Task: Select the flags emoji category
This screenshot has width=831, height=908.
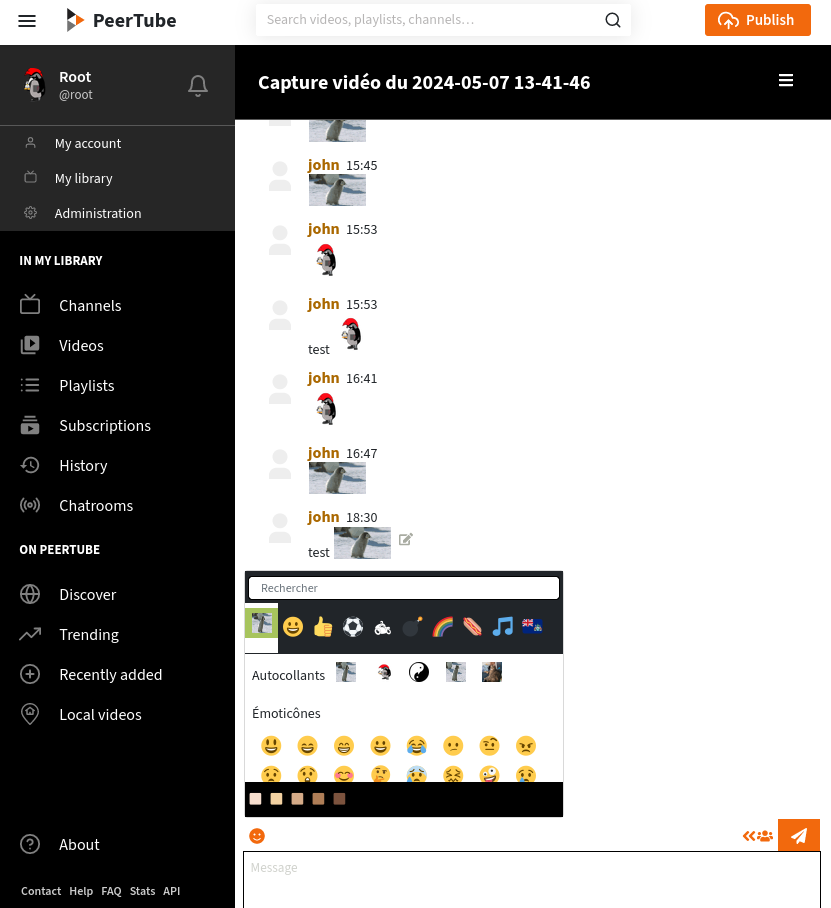Action: 532,627
